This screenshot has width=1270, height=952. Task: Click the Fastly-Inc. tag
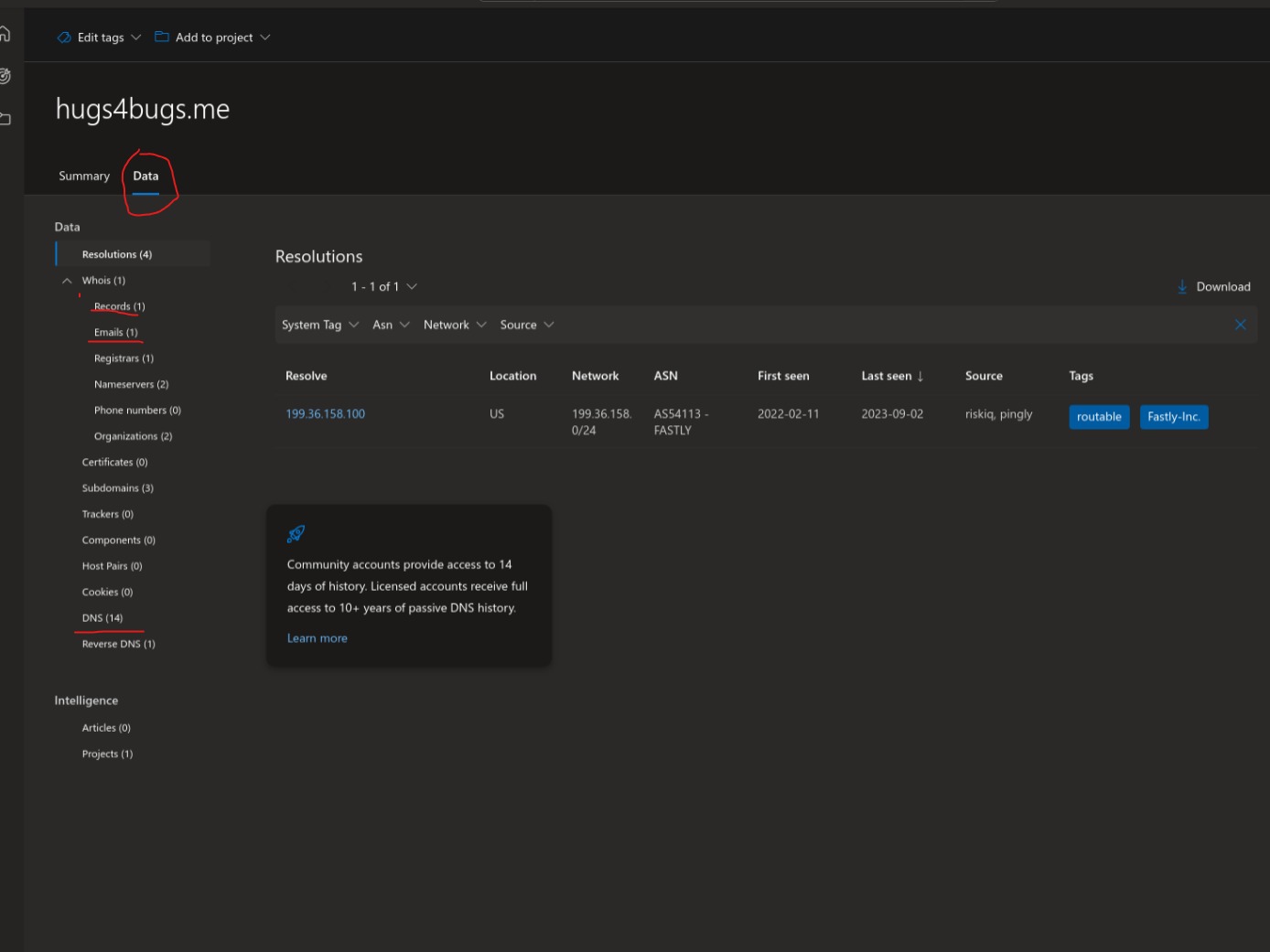1174,417
